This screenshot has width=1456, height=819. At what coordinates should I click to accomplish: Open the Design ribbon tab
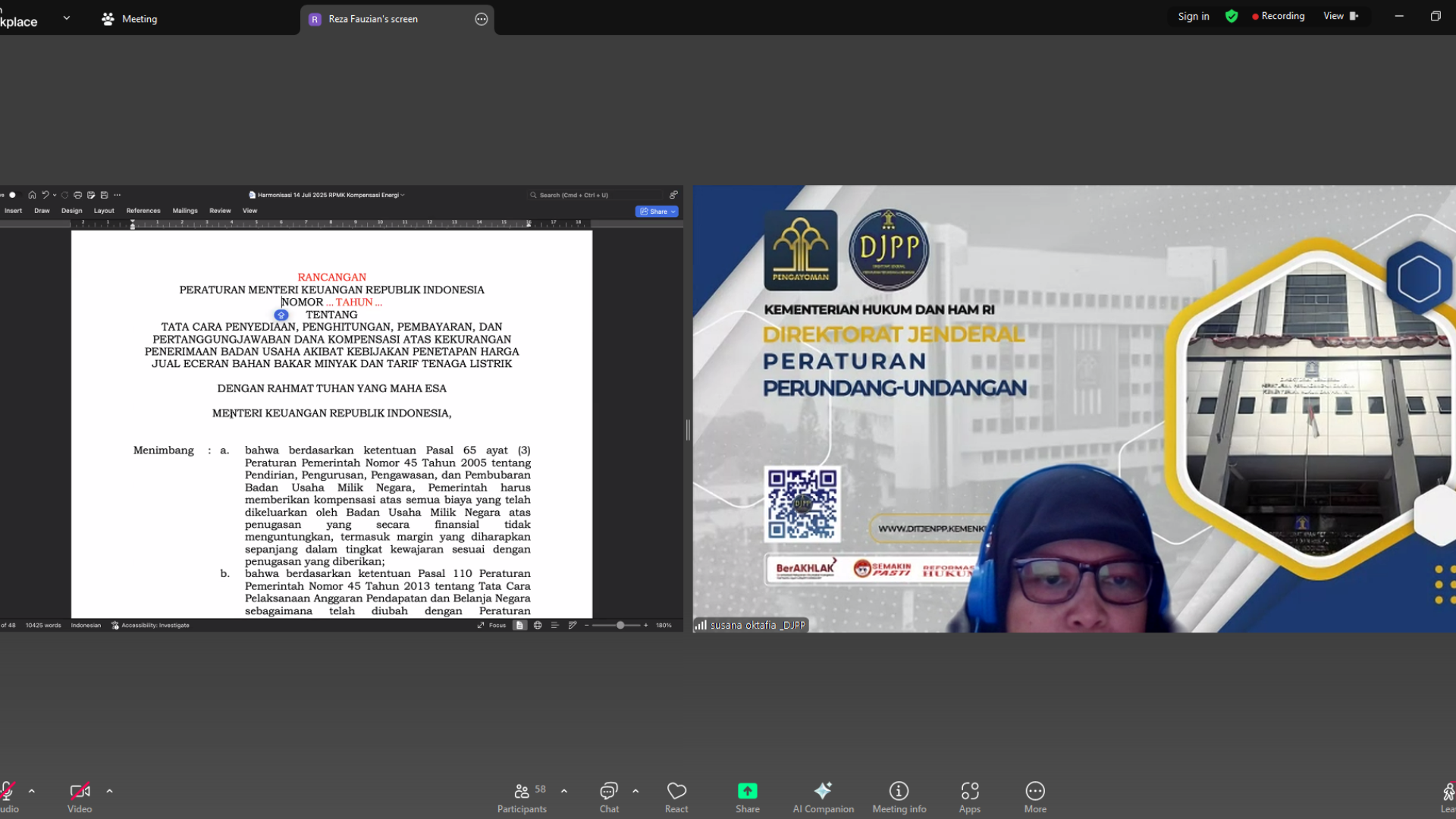[x=71, y=211]
